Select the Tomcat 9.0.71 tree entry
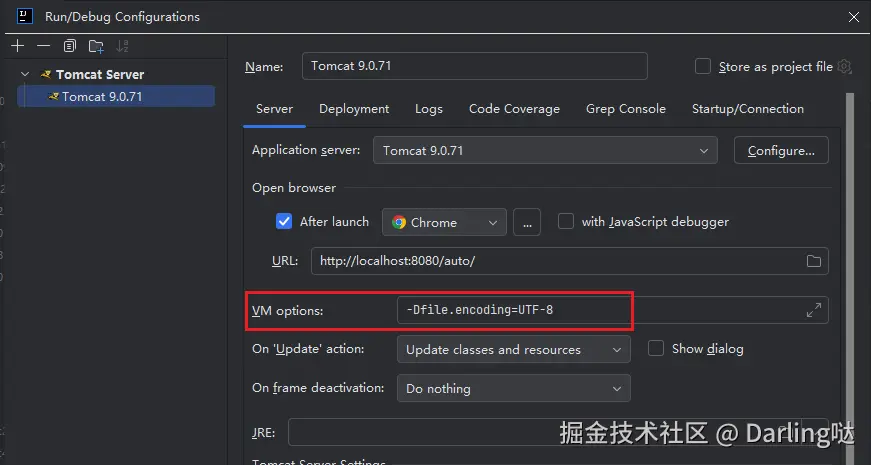 tap(116, 96)
